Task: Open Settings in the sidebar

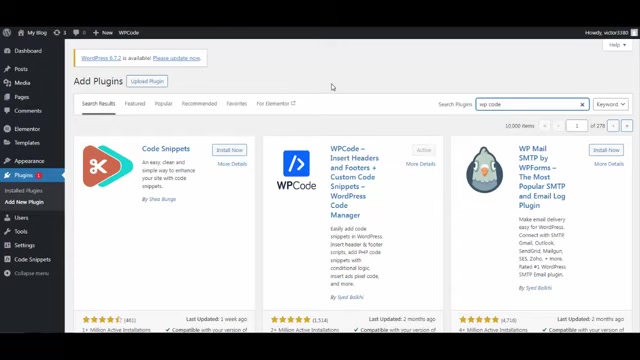Action: pos(24,246)
